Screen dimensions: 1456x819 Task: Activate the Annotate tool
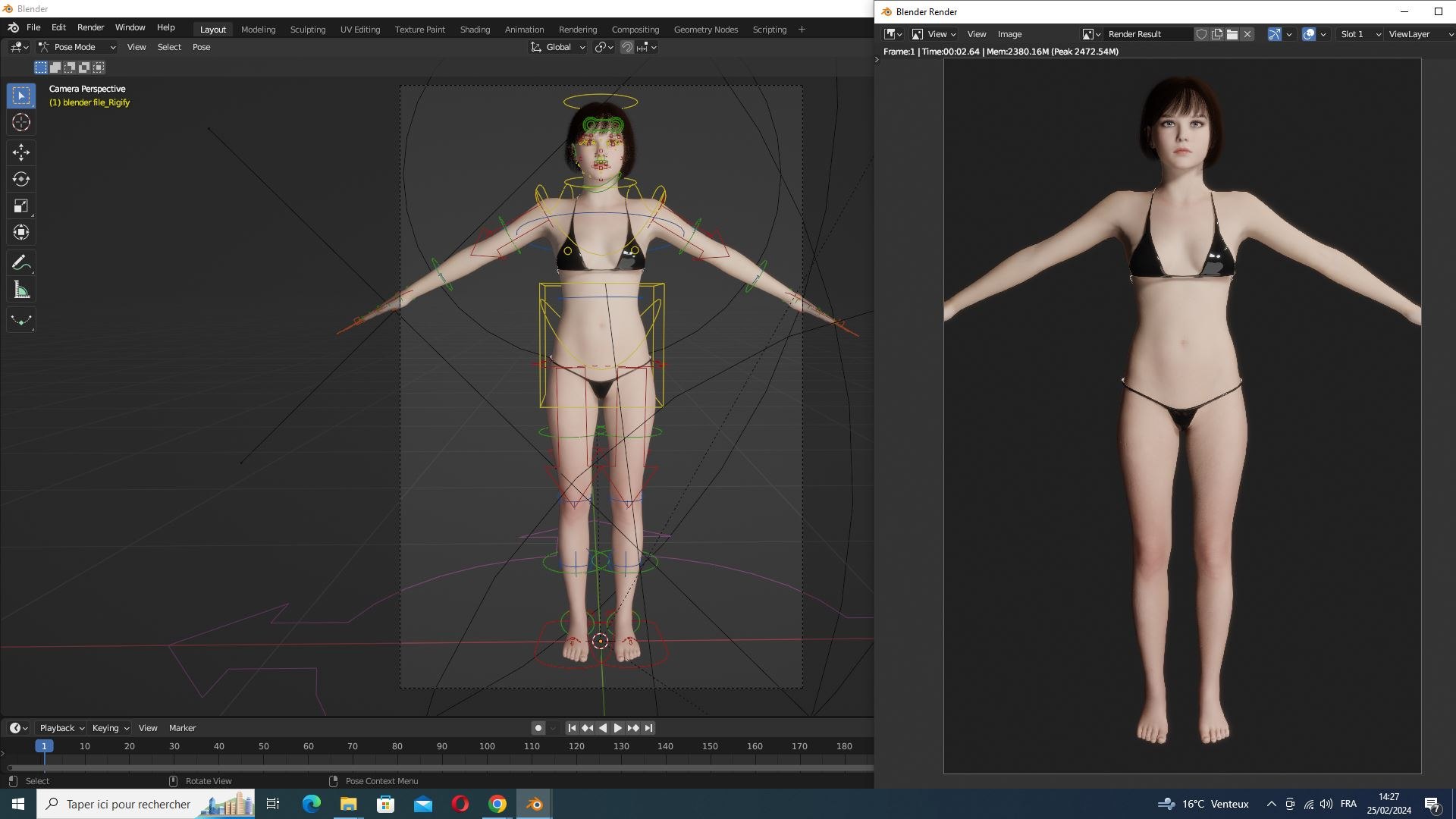tap(21, 263)
